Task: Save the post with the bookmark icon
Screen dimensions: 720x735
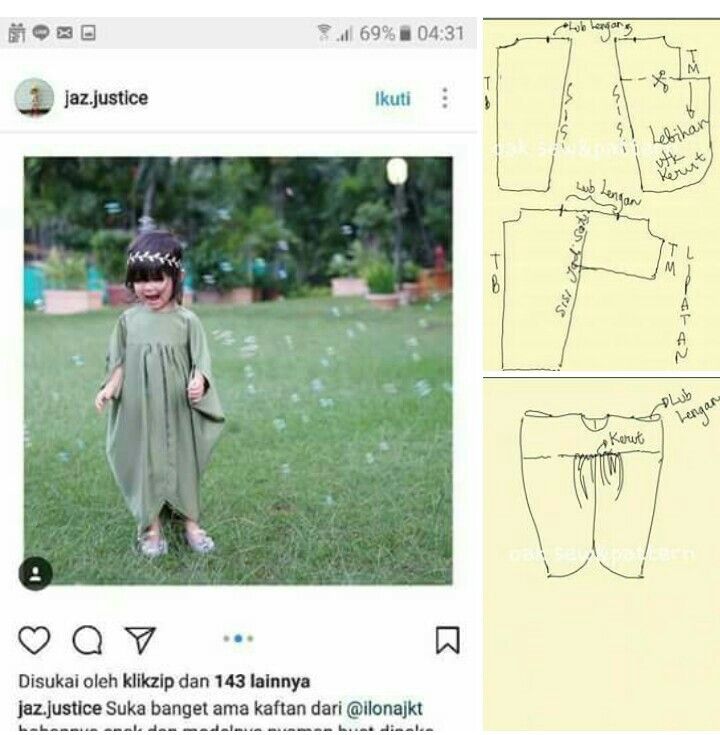Action: (x=448, y=640)
